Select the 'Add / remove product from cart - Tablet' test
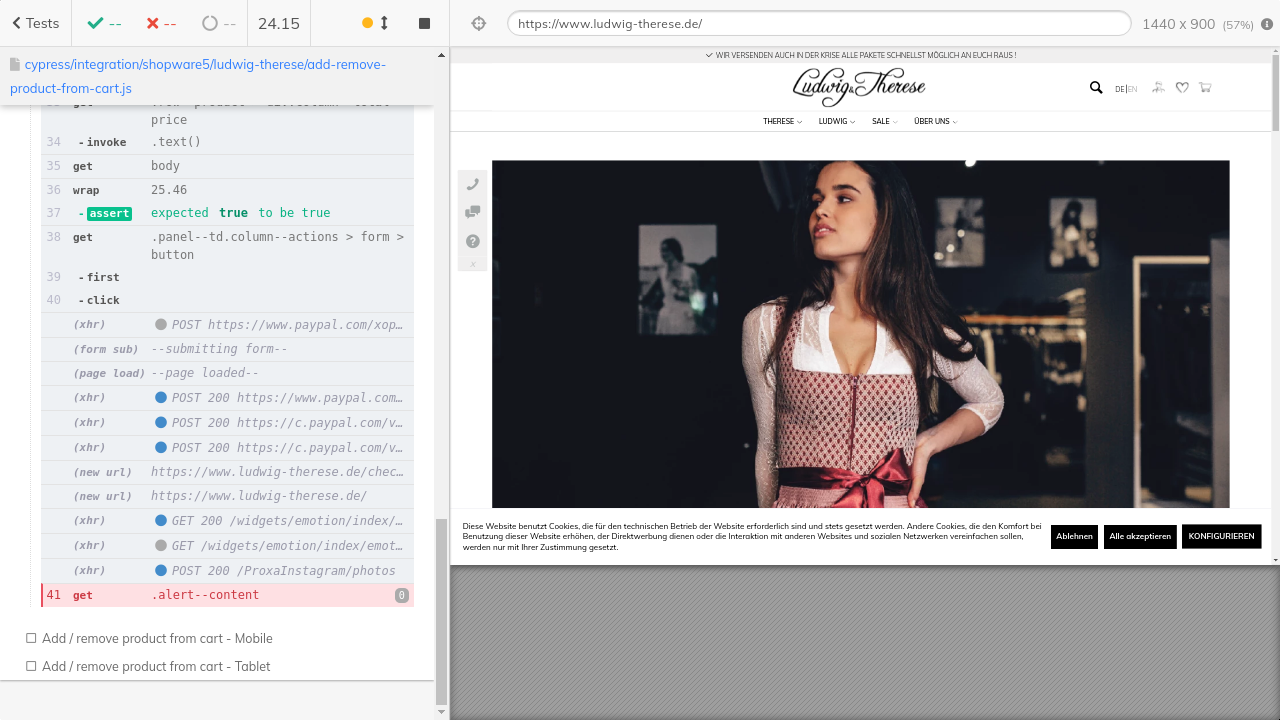 coord(156,667)
